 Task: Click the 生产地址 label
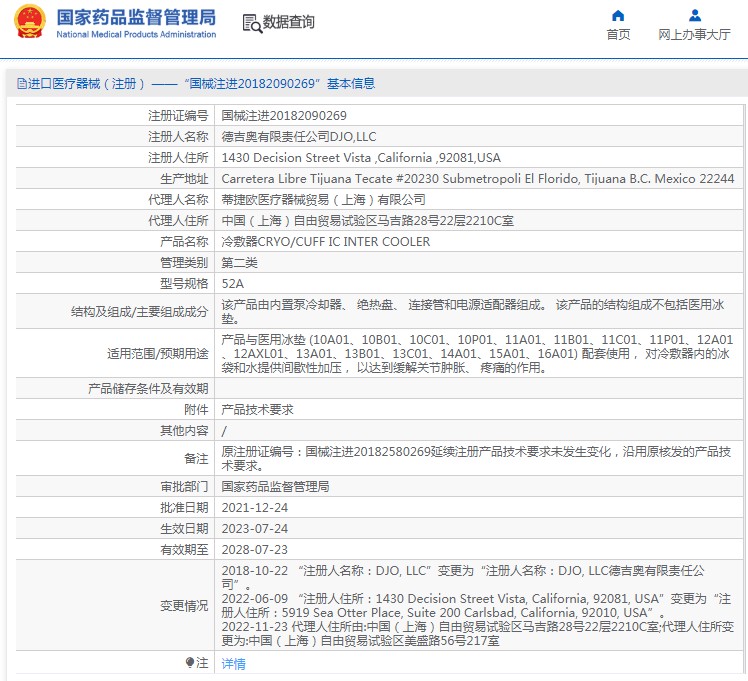point(184,178)
